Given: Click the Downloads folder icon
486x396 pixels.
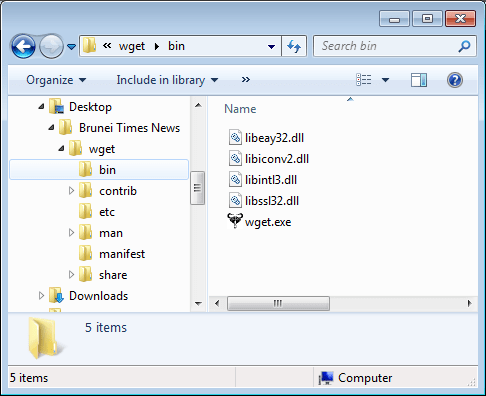Looking at the screenshot, I should coord(56,296).
